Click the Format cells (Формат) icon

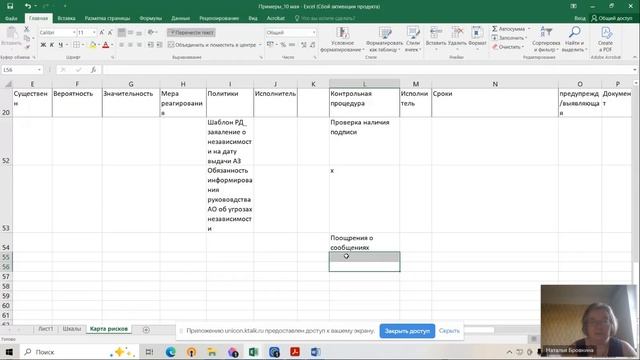click(x=477, y=33)
